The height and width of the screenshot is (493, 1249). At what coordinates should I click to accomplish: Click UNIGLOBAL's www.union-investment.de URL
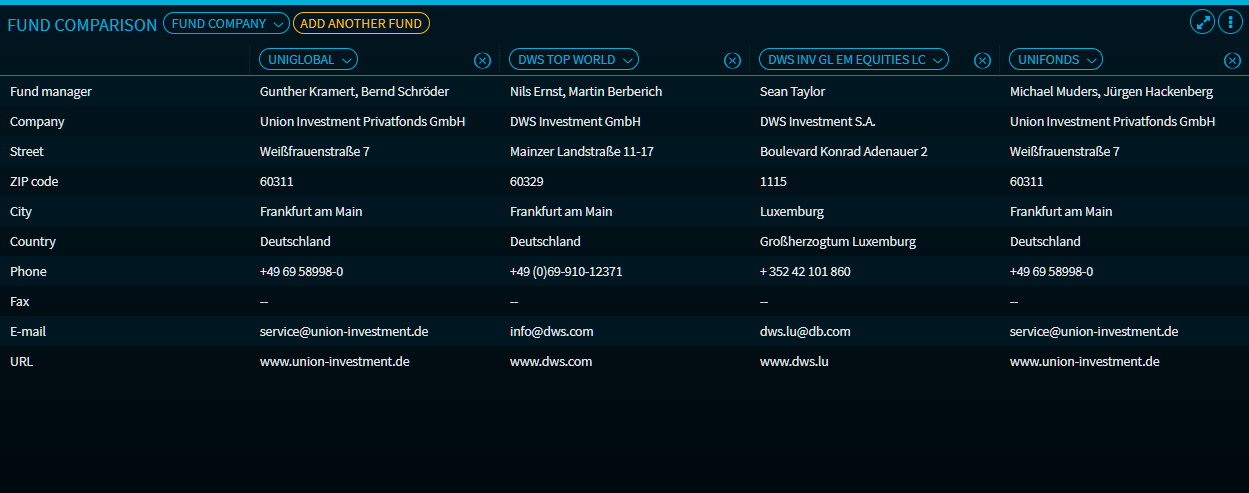tap(334, 362)
